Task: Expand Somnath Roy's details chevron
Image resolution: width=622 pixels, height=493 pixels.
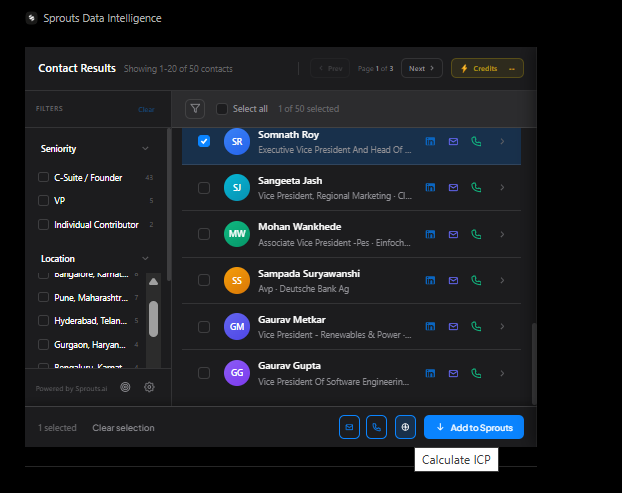Action: (502, 141)
